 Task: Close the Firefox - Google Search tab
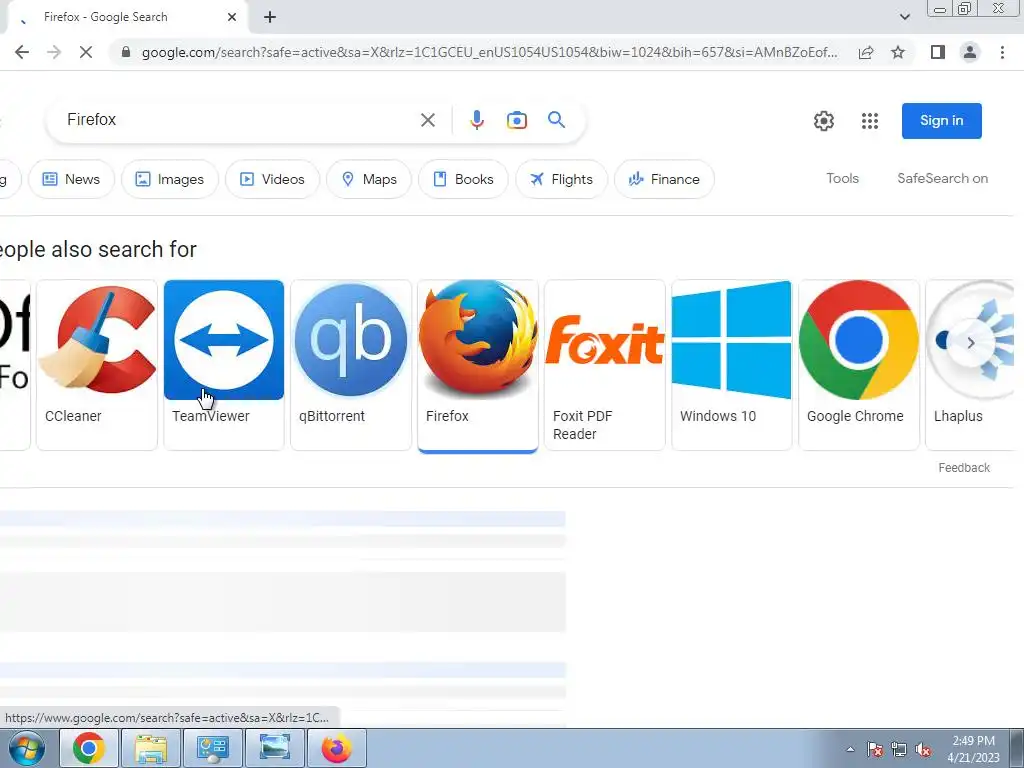(232, 17)
